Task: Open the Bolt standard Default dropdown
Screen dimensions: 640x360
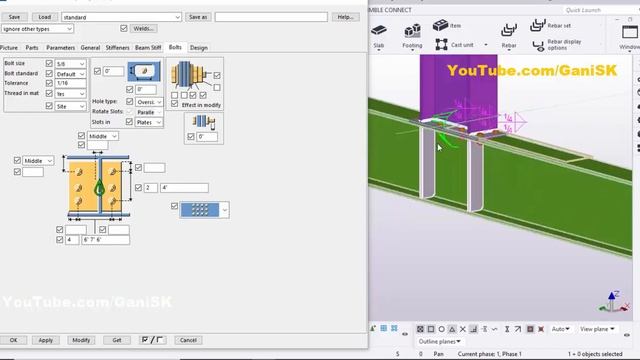Action: 71,74
